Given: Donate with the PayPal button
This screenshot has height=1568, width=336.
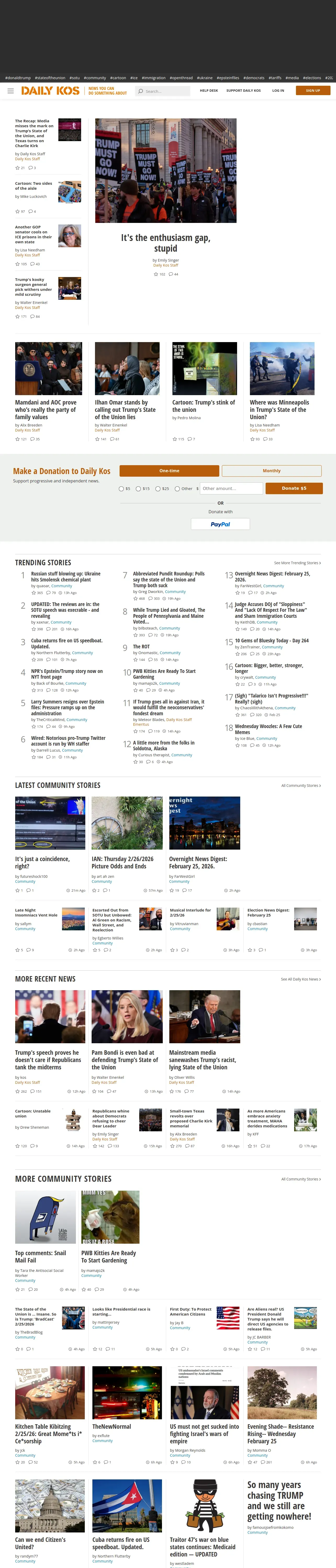Looking at the screenshot, I should [220, 524].
